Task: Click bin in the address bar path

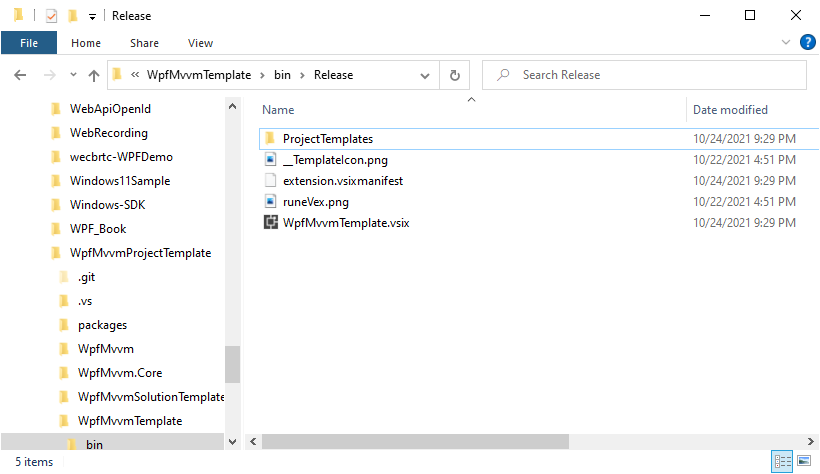Action: [282, 75]
